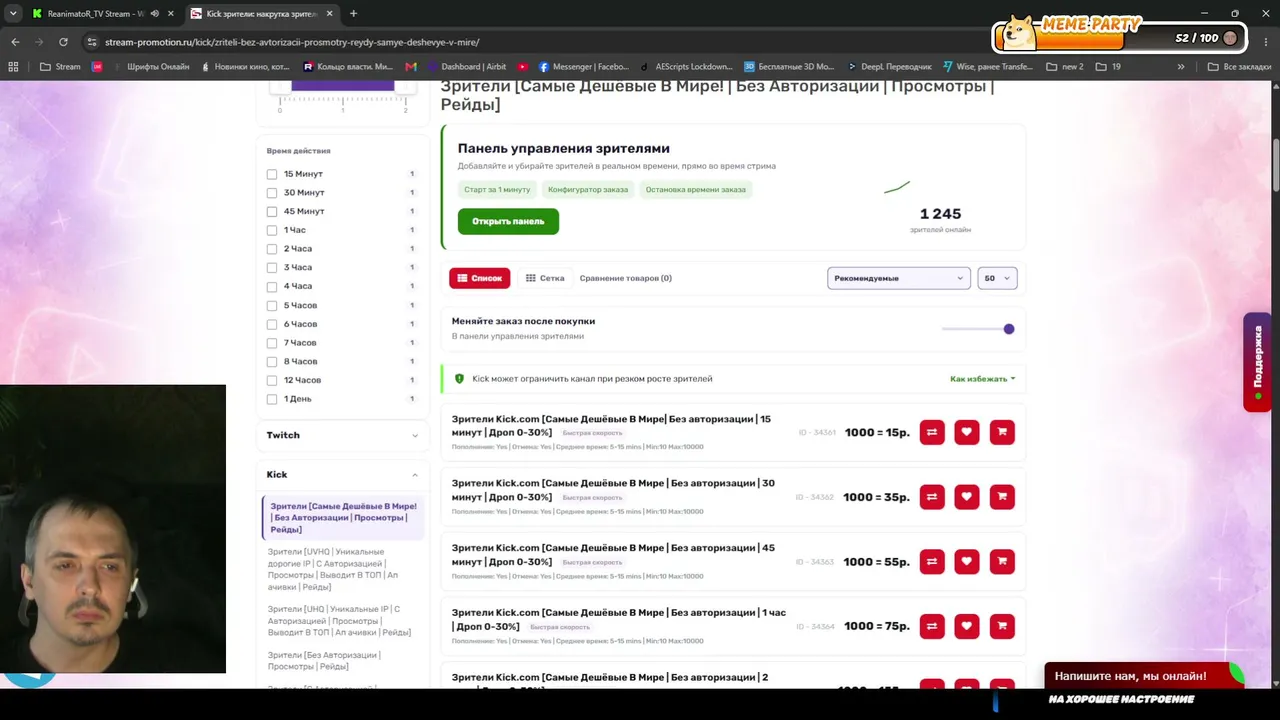This screenshot has height=720, width=1280.
Task: Switch to Сетка grid view
Action: (x=545, y=278)
